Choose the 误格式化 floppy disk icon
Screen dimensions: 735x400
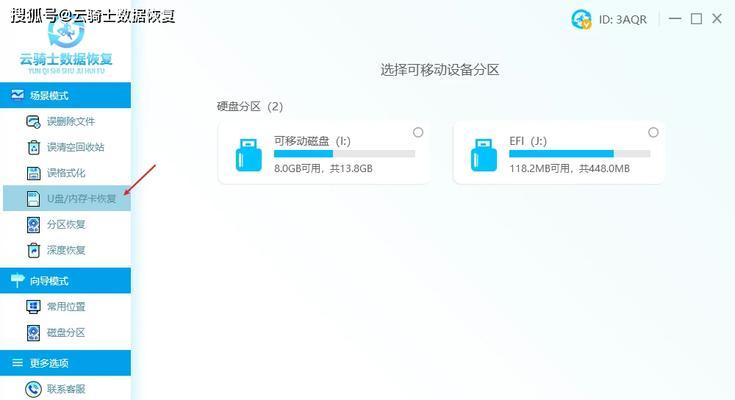(x=33, y=173)
